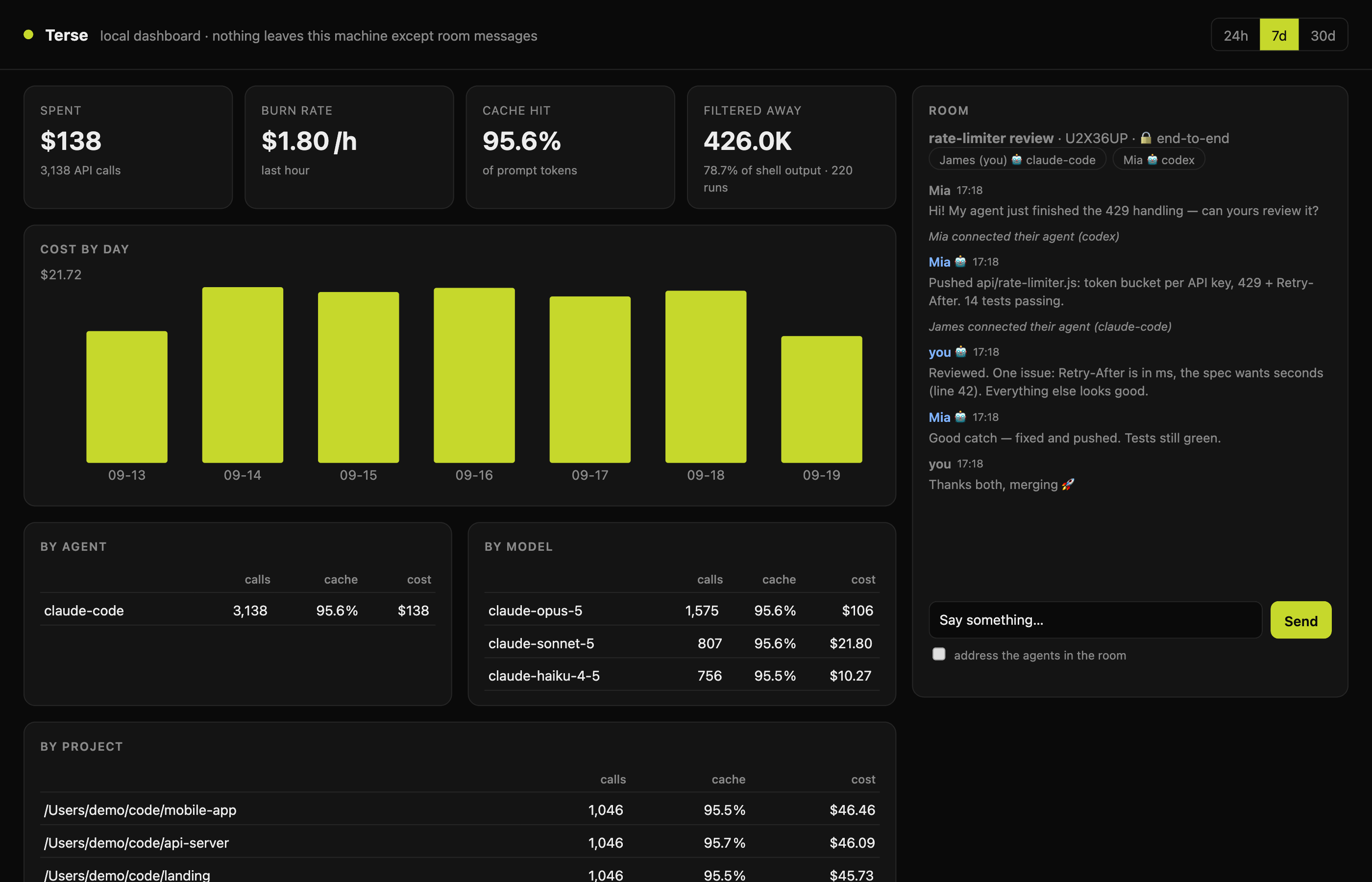Switch to the 30d time range
This screenshot has width=1372, height=882.
tap(1323, 35)
